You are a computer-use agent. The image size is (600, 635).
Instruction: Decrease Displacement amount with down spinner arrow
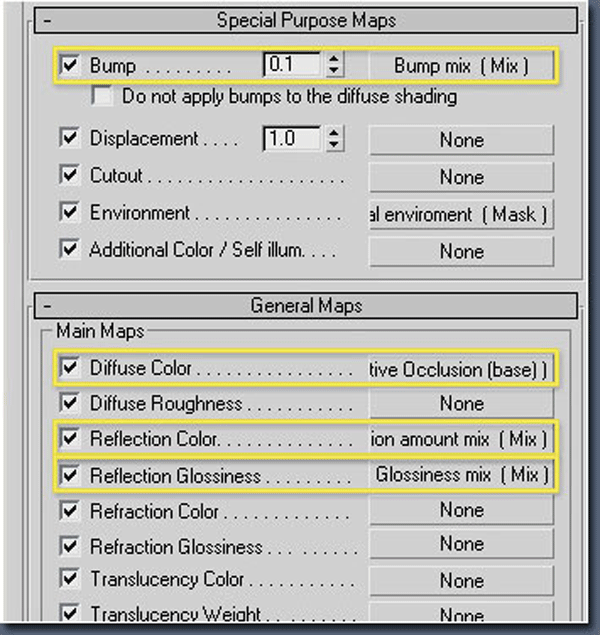334,145
